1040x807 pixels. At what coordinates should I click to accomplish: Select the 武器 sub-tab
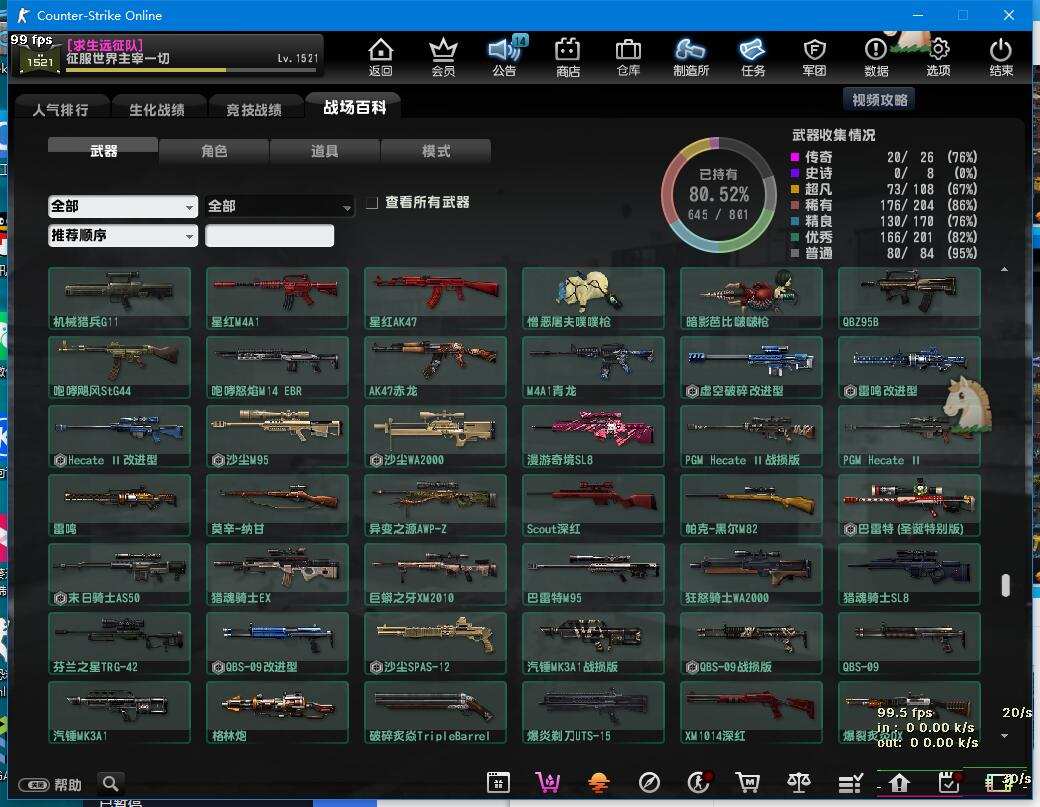[103, 151]
